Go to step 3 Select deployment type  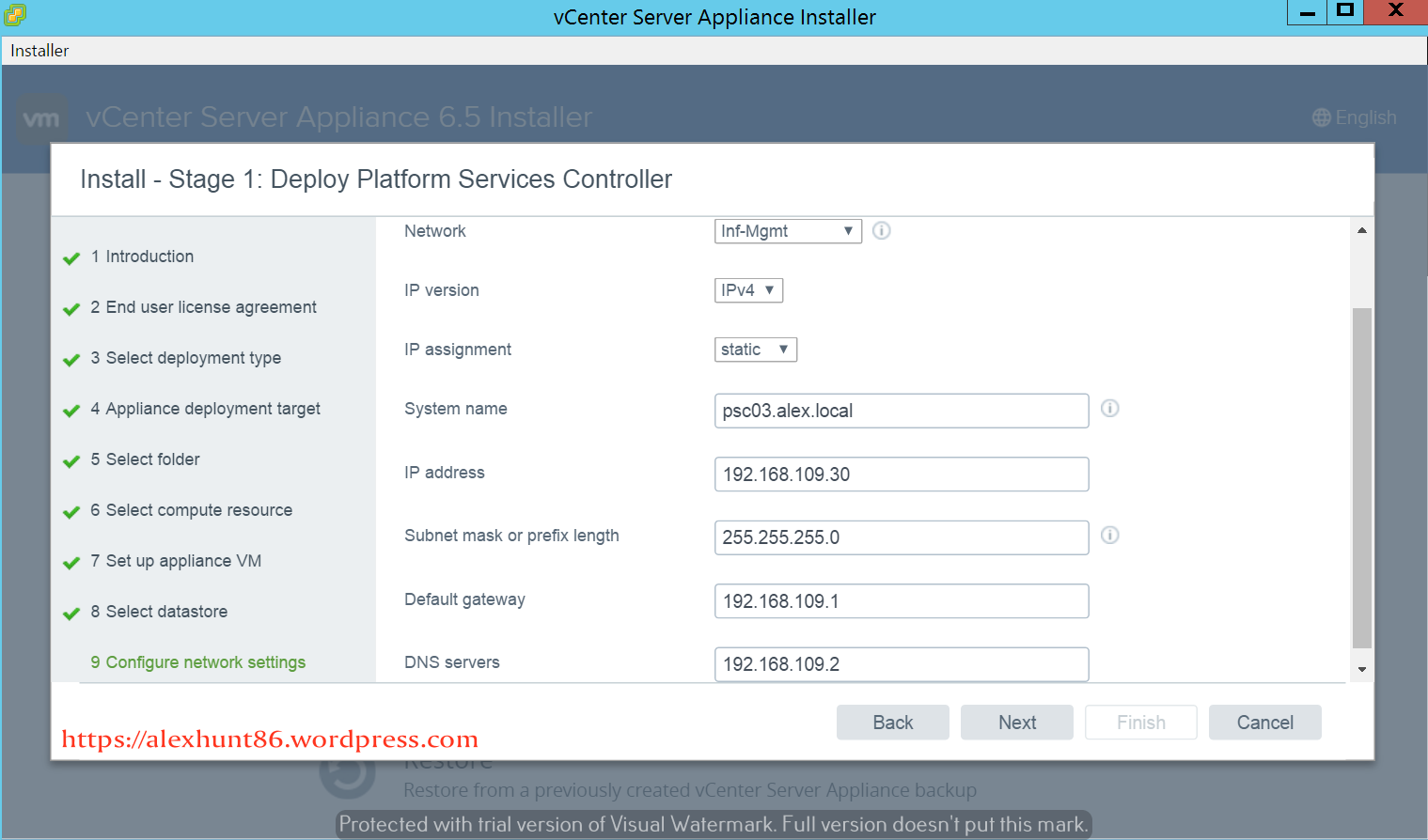(x=185, y=358)
